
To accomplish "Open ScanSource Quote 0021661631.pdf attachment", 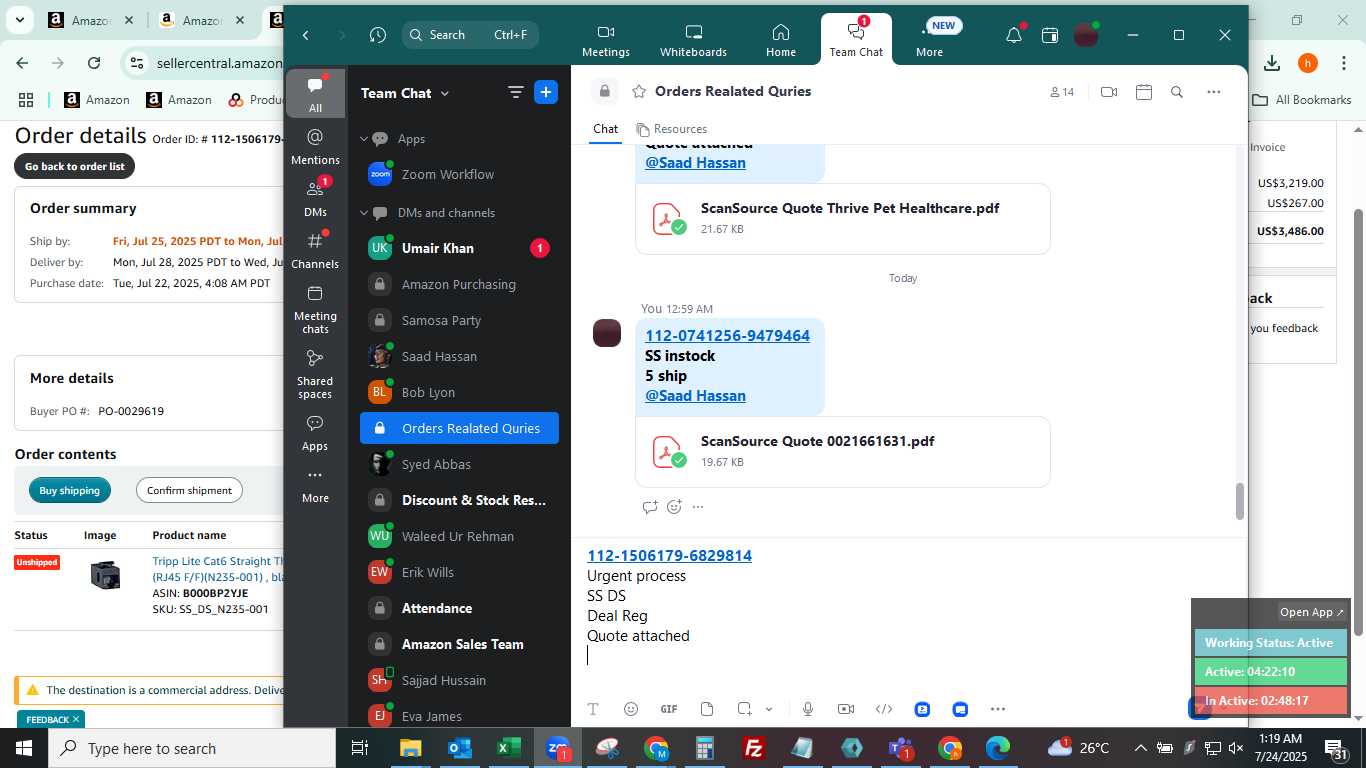I will click(x=842, y=451).
